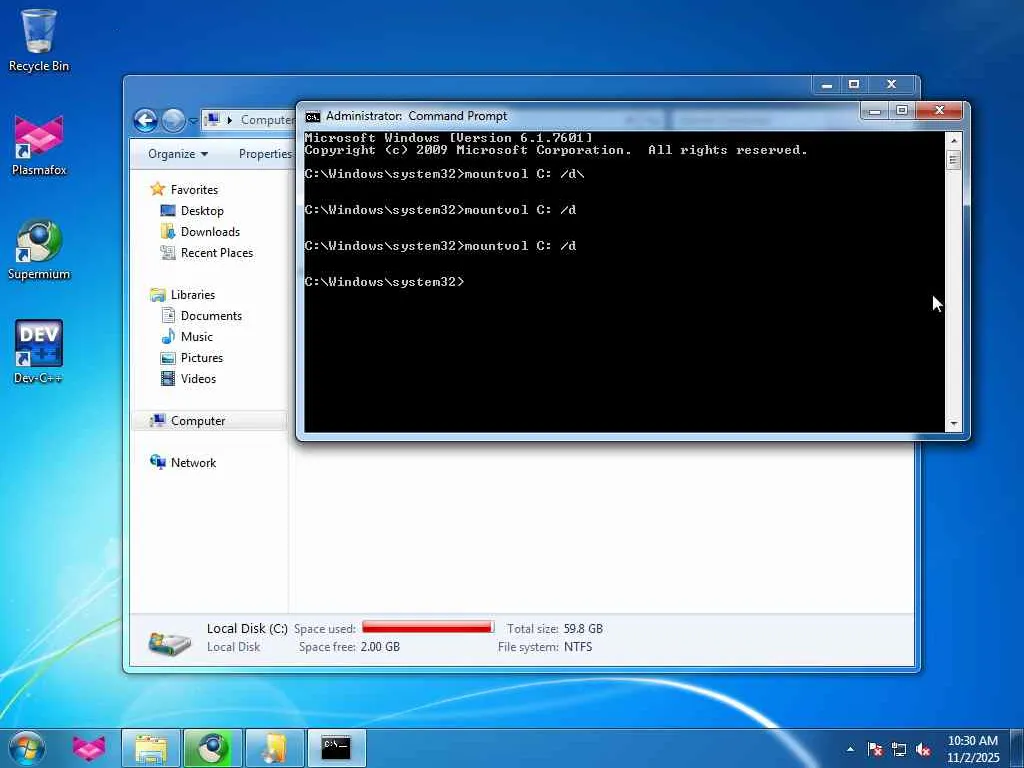The height and width of the screenshot is (768, 1024).
Task: Click the Command Prompt scrollbar thumb
Action: tap(953, 159)
